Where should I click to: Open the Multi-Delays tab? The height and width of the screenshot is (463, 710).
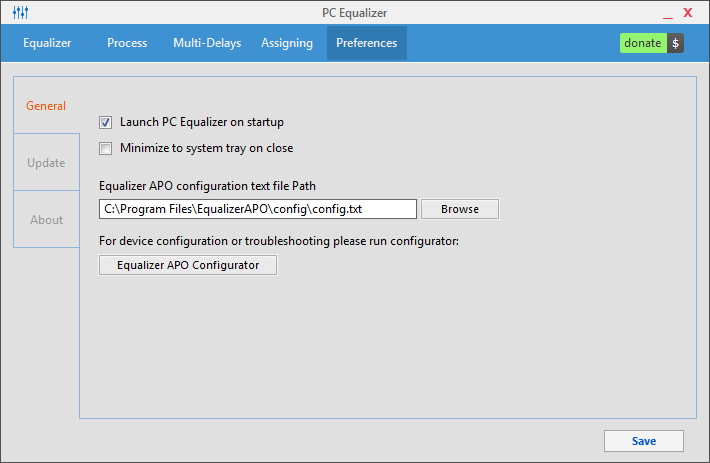[207, 43]
